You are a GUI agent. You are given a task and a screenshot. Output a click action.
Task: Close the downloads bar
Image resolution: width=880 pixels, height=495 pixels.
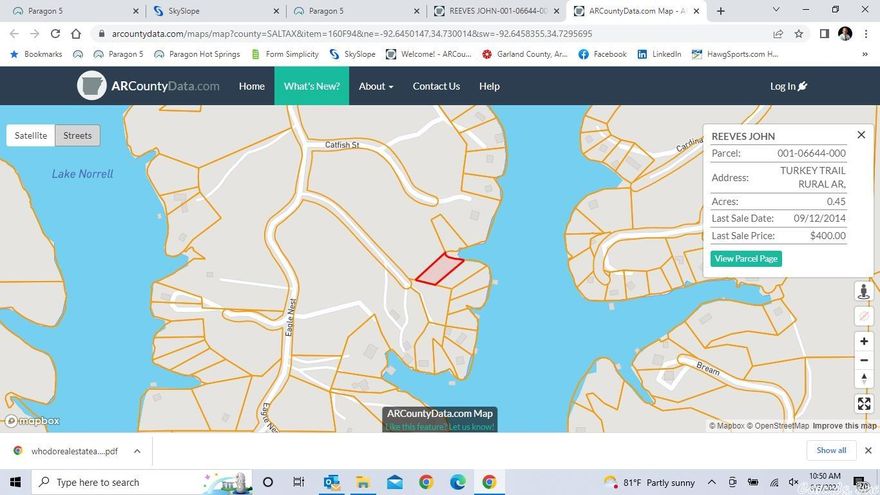point(868,450)
